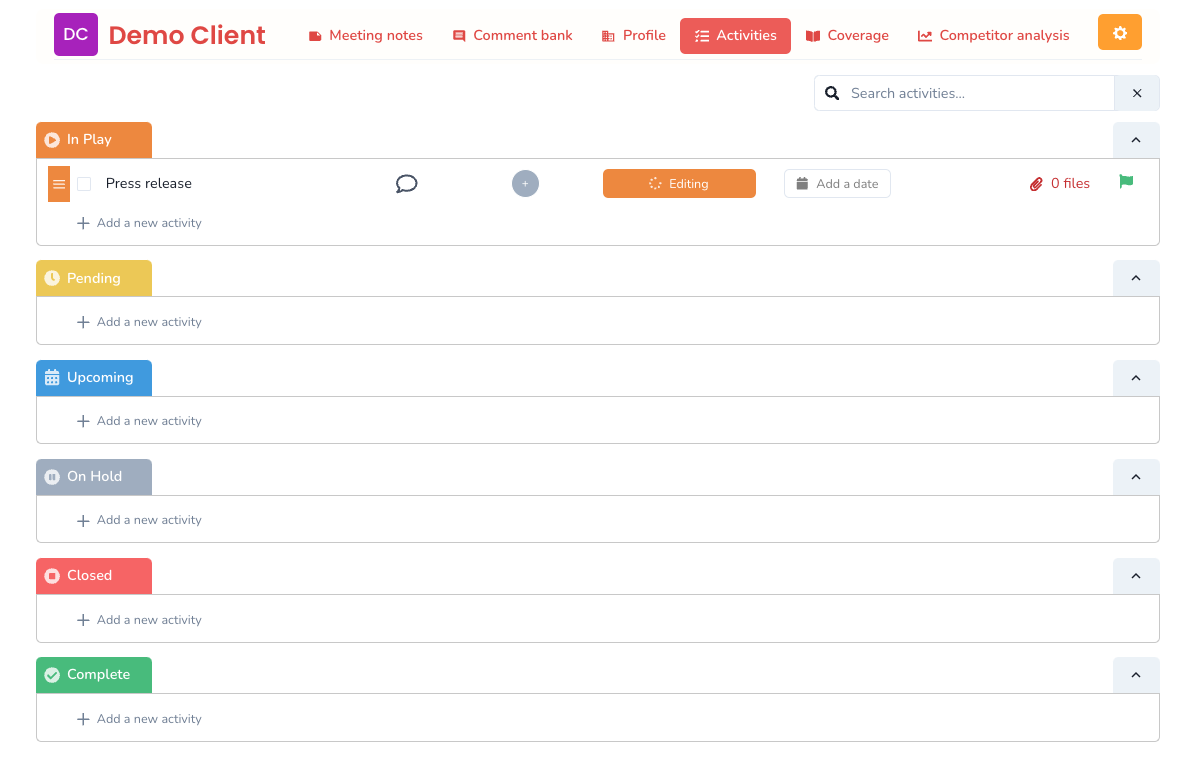1191x767 pixels.
Task: Open the 0 files attachment link
Action: 1069,183
